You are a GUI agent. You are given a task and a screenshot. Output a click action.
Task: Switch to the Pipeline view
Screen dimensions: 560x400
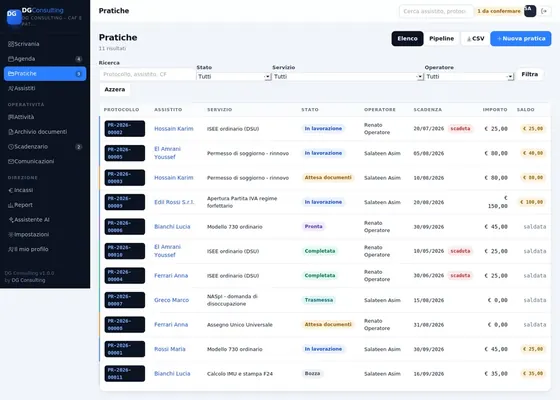[x=441, y=39]
